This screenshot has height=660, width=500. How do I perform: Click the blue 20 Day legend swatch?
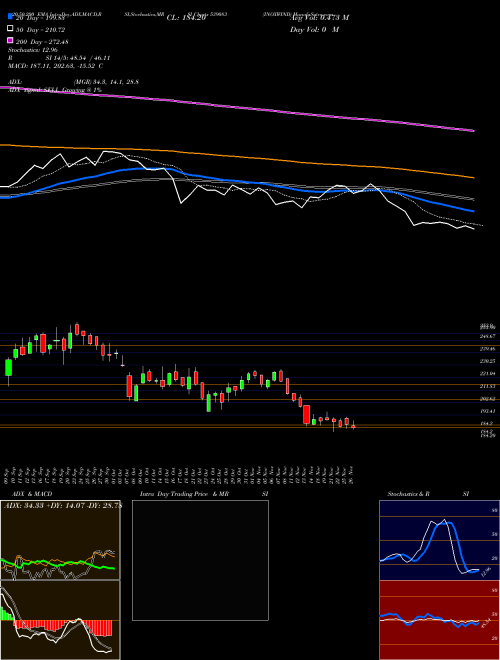click(11, 16)
